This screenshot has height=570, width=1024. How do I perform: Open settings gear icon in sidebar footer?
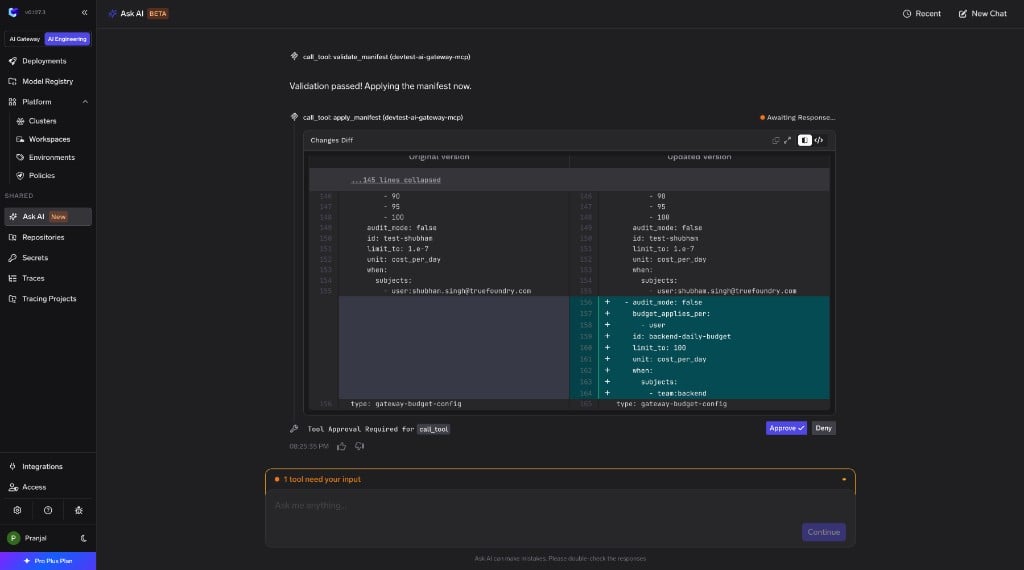pos(18,511)
